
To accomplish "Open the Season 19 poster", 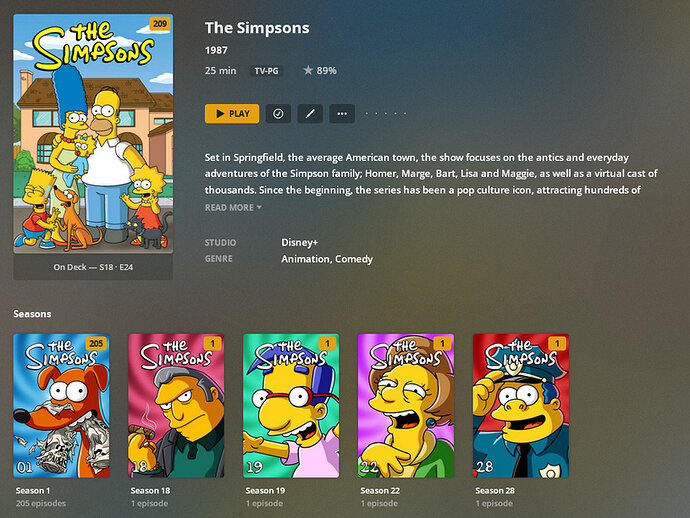I will pyautogui.click(x=291, y=406).
